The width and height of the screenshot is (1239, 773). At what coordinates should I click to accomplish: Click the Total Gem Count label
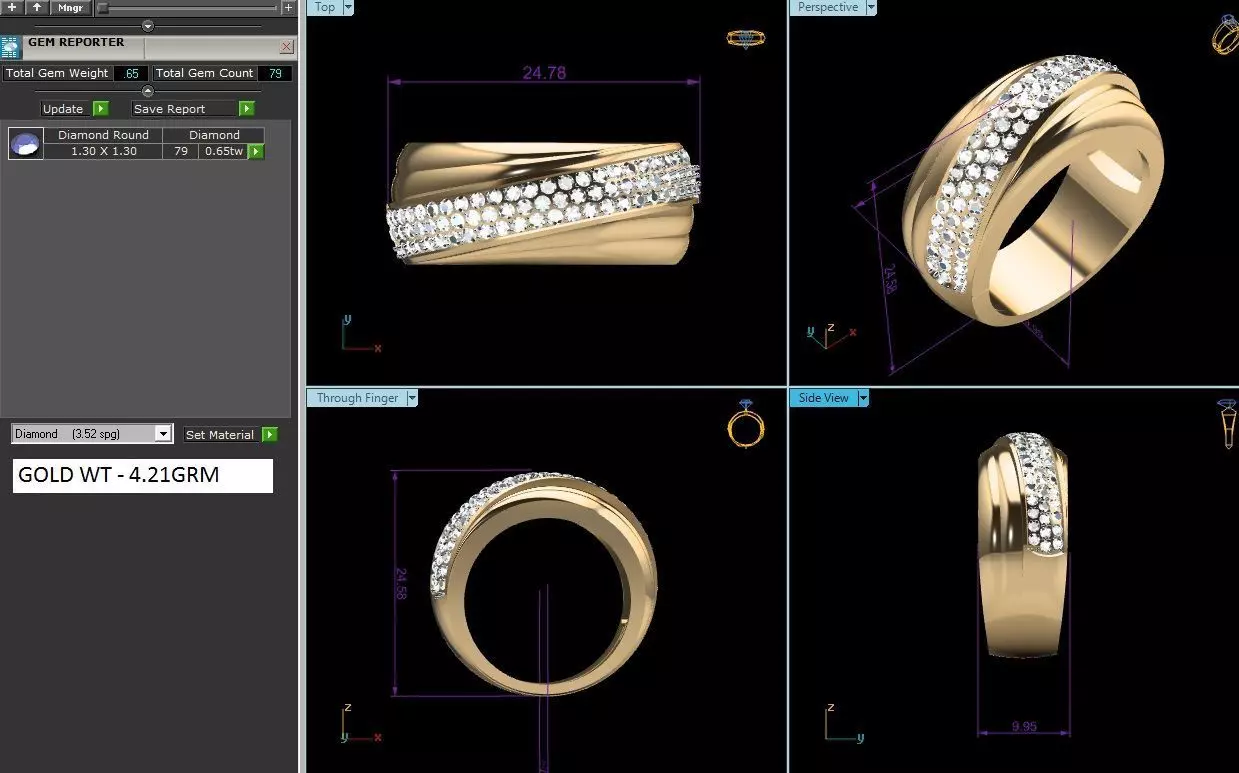[x=205, y=73]
